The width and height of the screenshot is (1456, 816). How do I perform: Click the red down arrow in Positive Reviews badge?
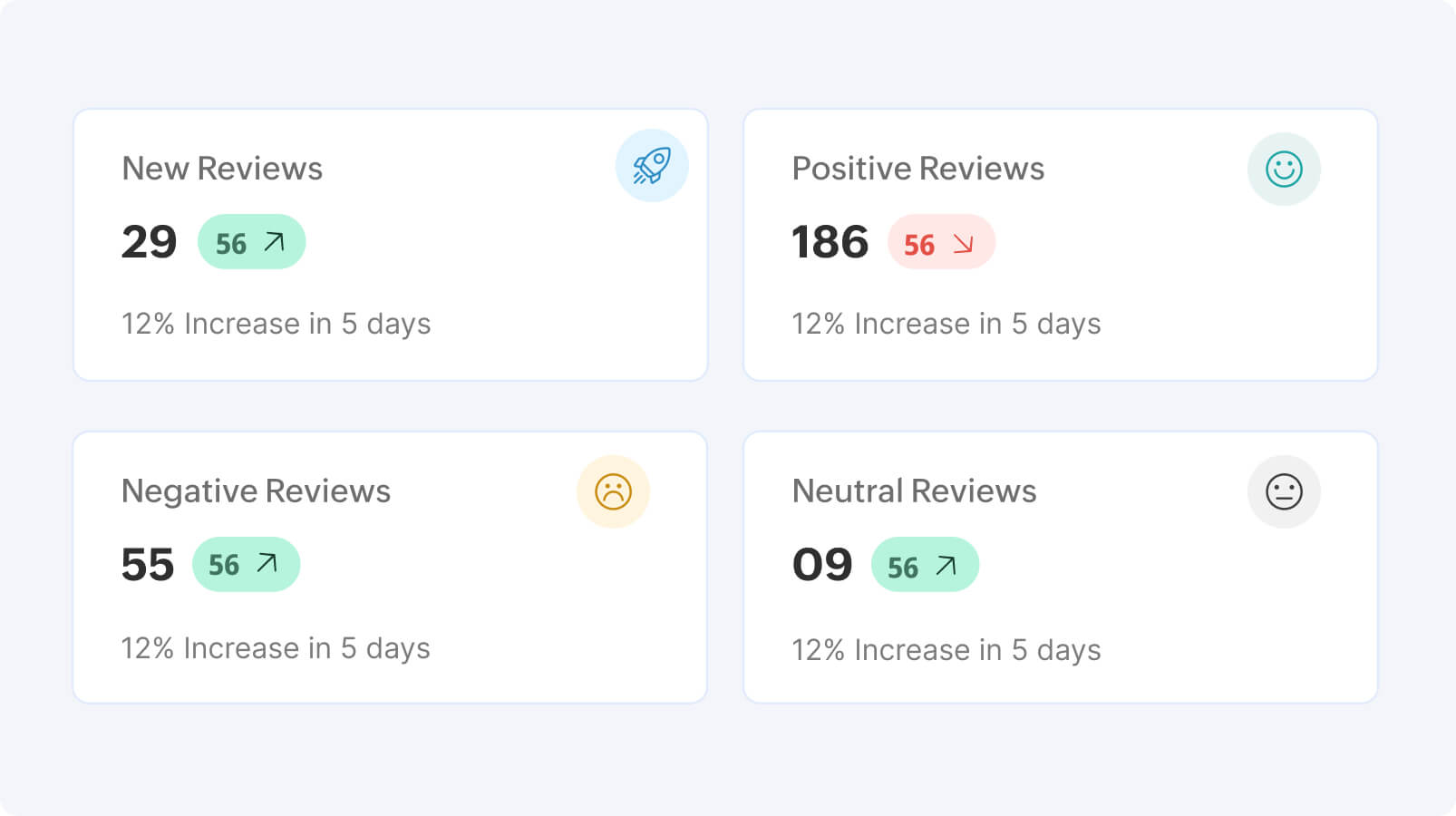963,243
